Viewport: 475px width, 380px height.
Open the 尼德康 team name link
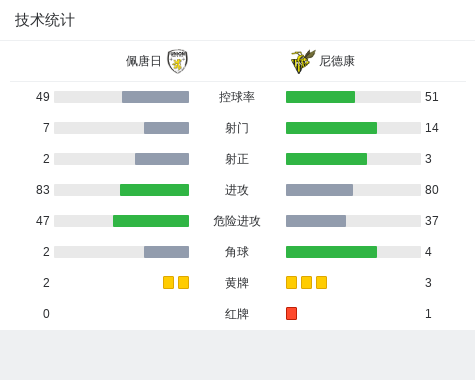pyautogui.click(x=337, y=61)
